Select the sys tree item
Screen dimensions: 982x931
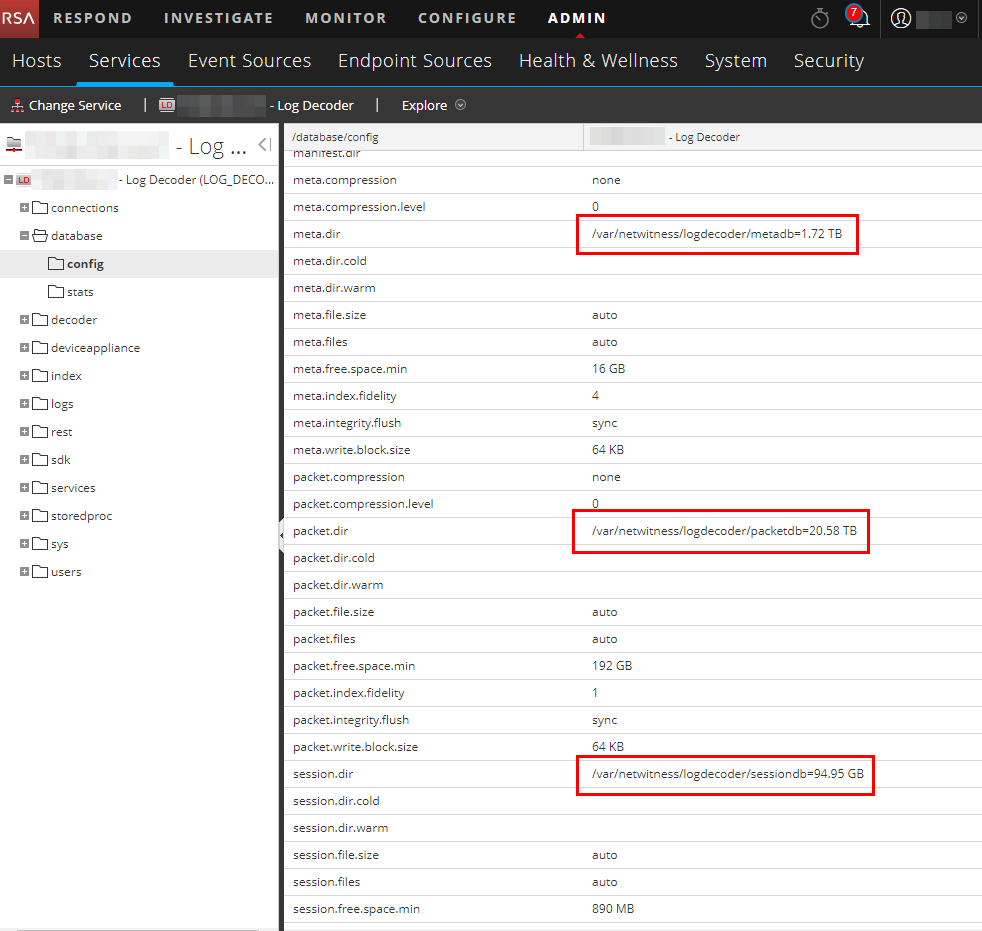59,544
